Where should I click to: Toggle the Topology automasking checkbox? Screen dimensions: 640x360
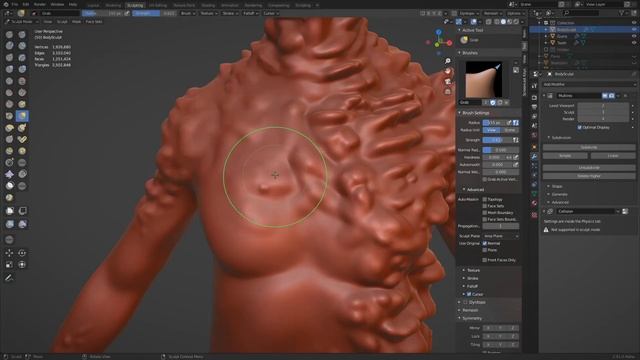485,200
